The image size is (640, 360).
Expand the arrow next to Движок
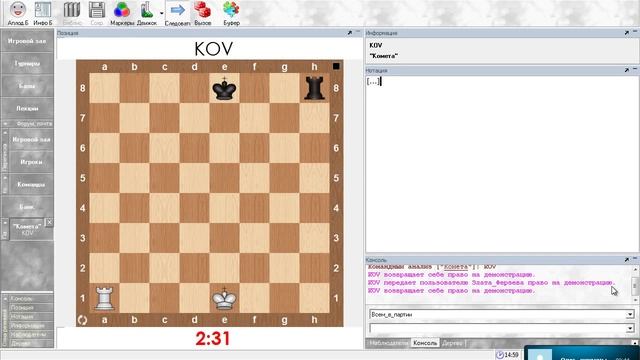pyautogui.click(x=162, y=13)
